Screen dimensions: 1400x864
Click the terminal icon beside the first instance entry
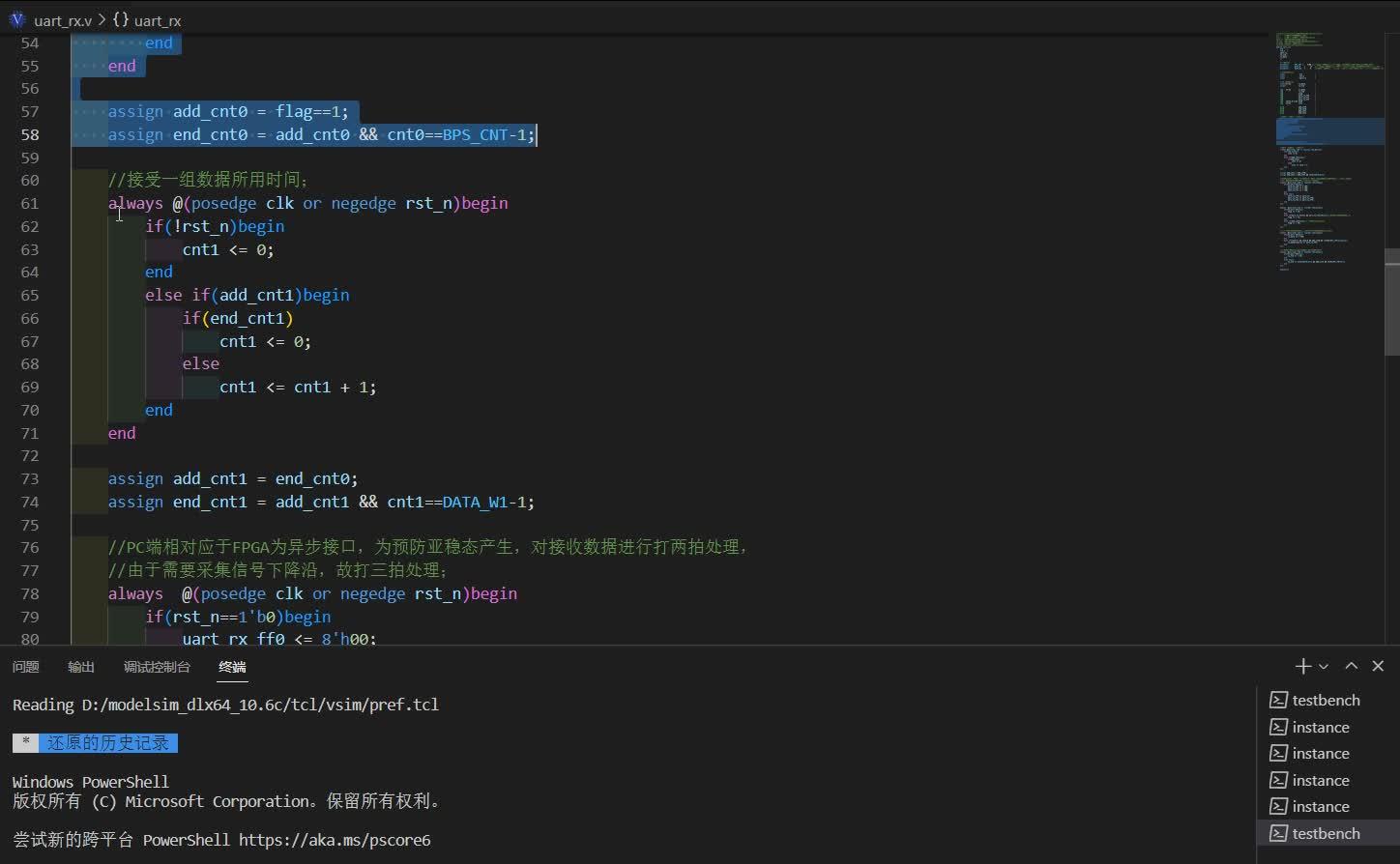(x=1279, y=726)
